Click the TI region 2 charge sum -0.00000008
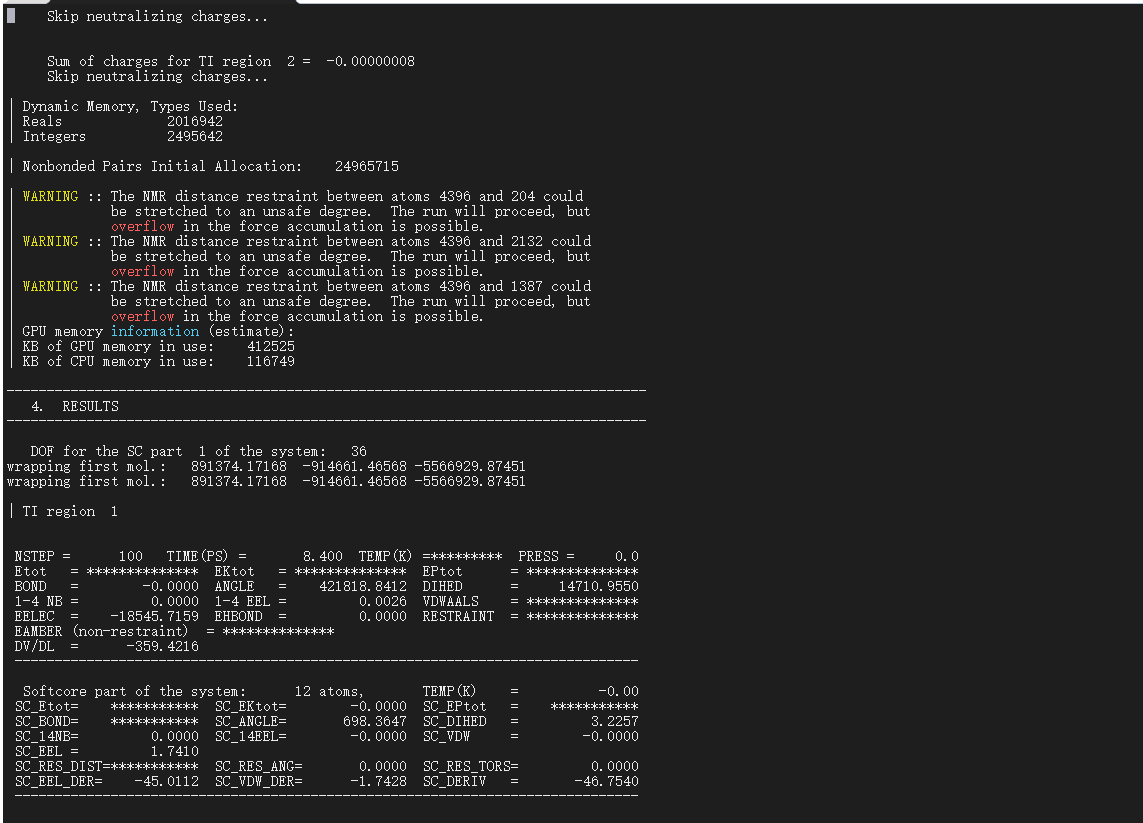Image resolution: width=1143 pixels, height=823 pixels. click(x=370, y=61)
